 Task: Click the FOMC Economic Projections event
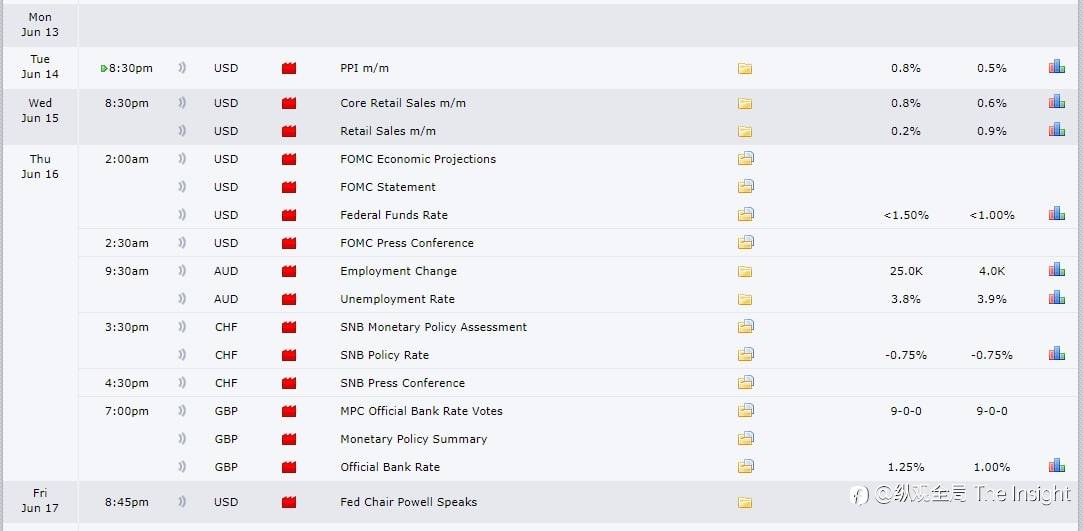418,159
